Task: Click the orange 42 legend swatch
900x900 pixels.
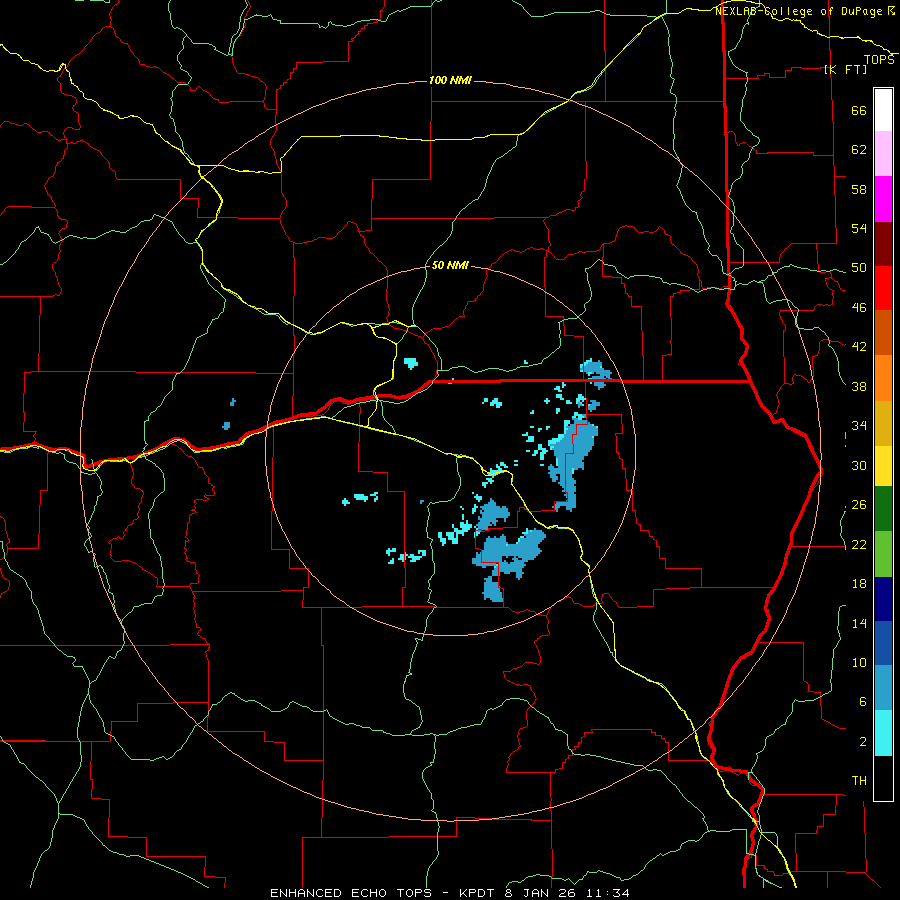Action: click(883, 378)
